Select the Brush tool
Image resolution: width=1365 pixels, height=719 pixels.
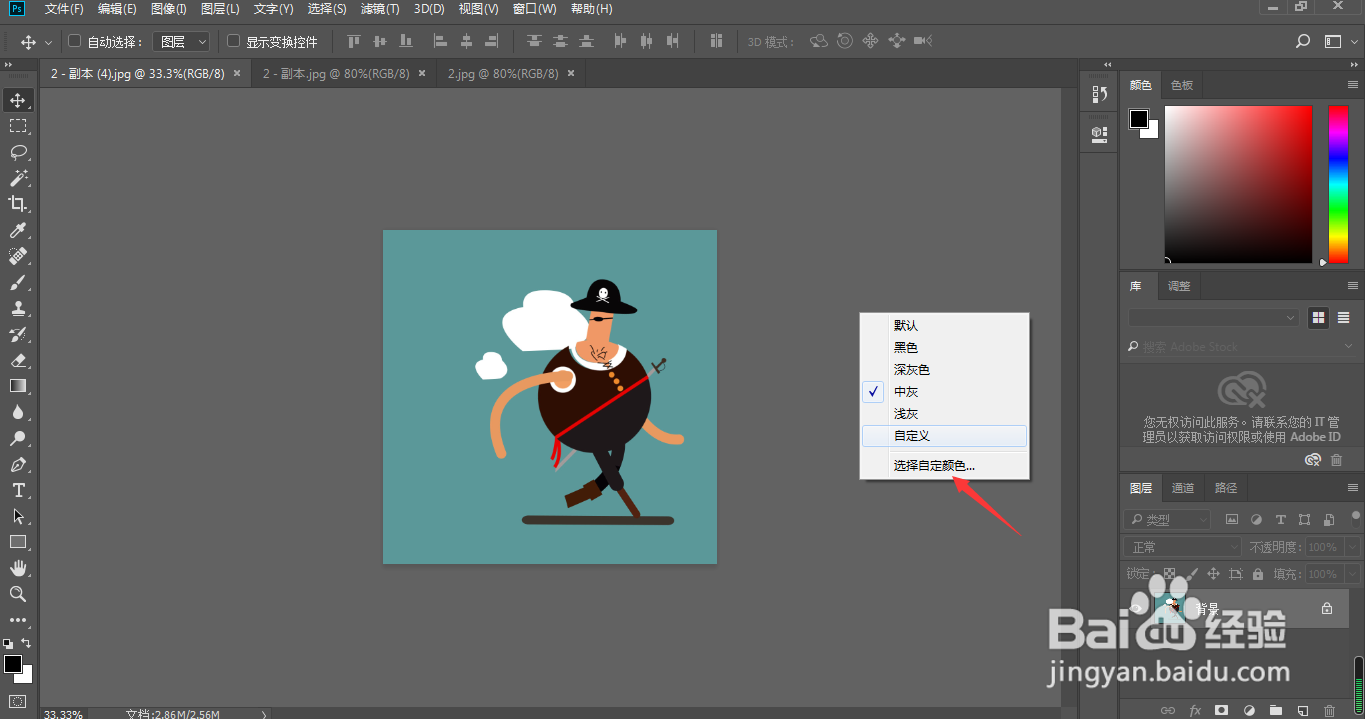tap(18, 282)
